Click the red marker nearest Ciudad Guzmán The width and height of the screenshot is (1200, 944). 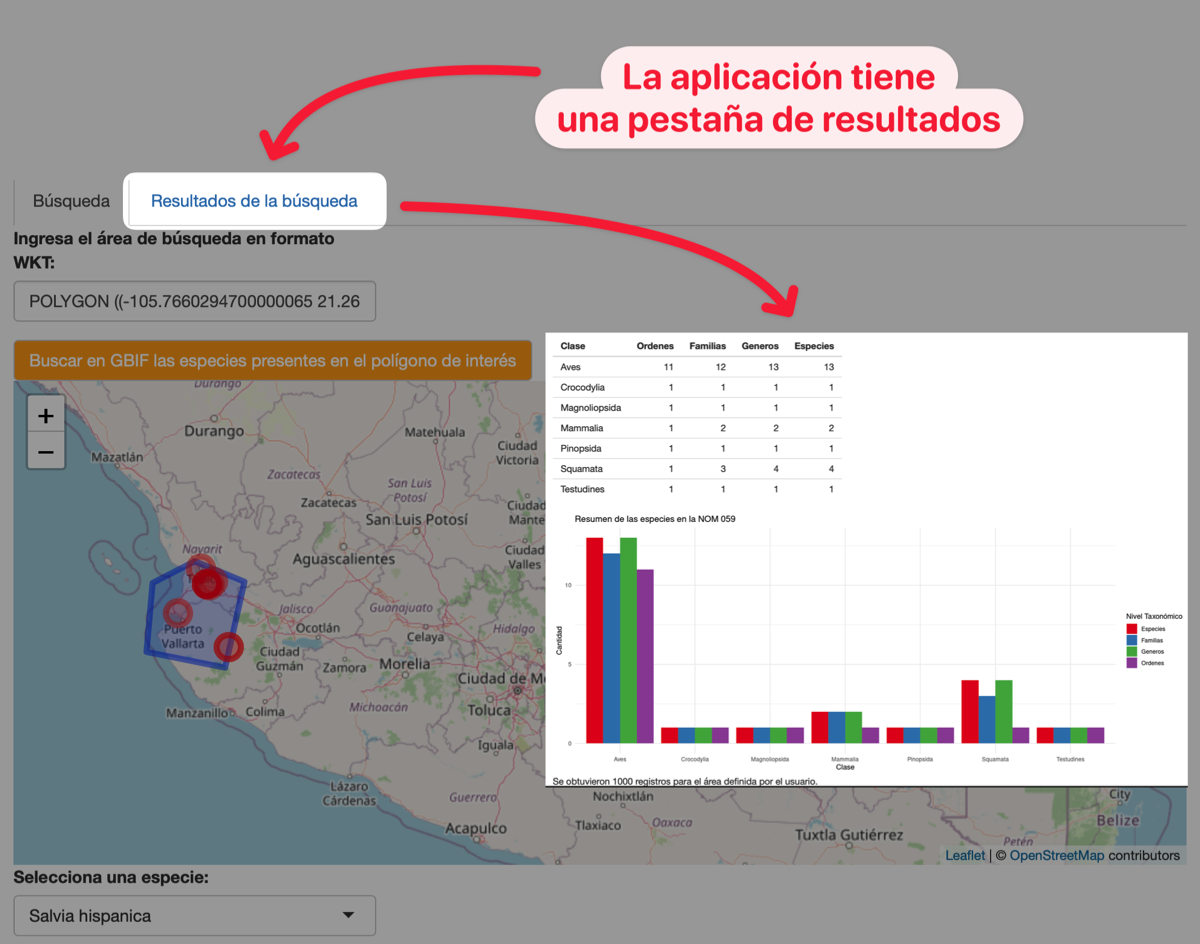229,647
